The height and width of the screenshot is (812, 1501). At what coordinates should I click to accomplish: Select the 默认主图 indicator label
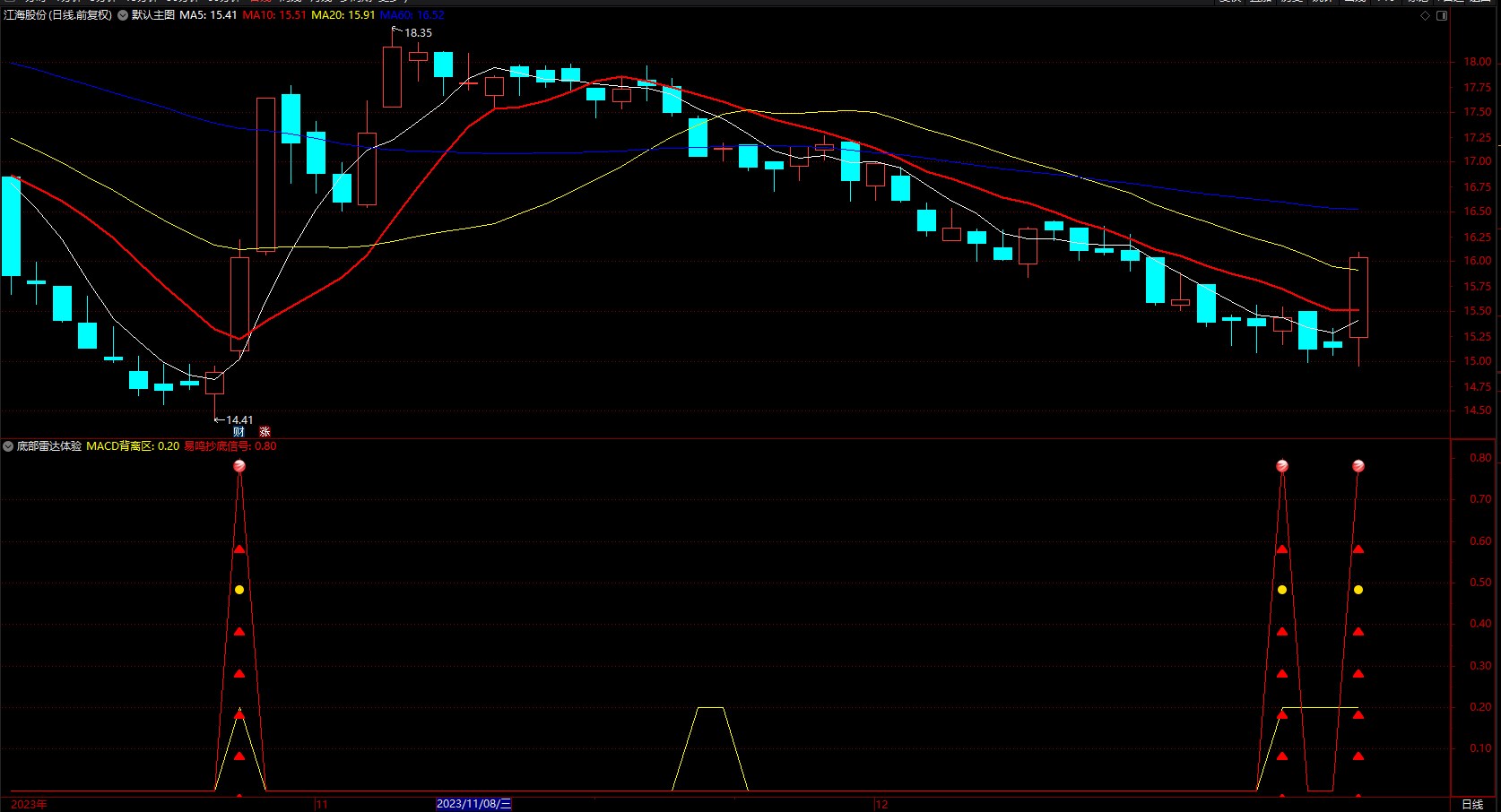(153, 15)
